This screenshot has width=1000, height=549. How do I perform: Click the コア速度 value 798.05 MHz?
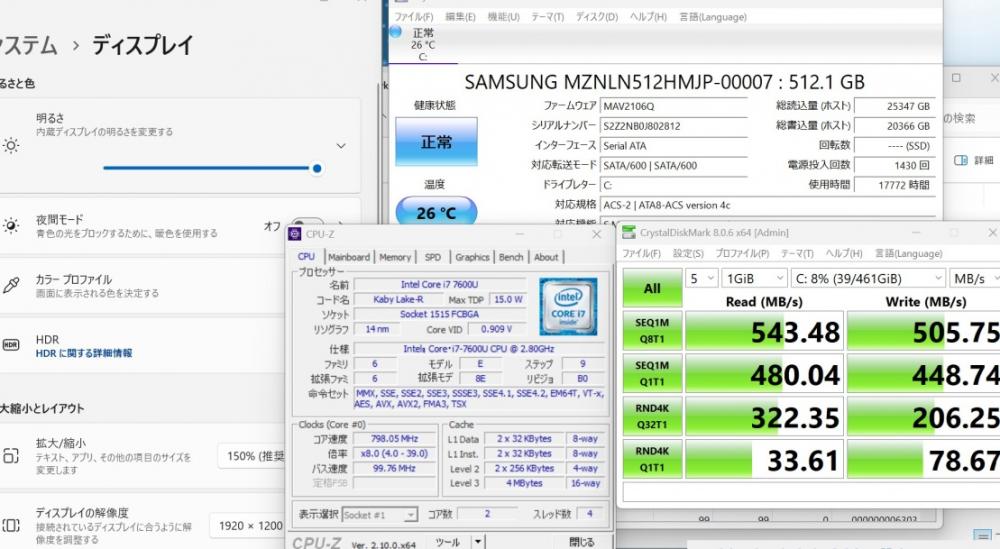click(x=394, y=439)
